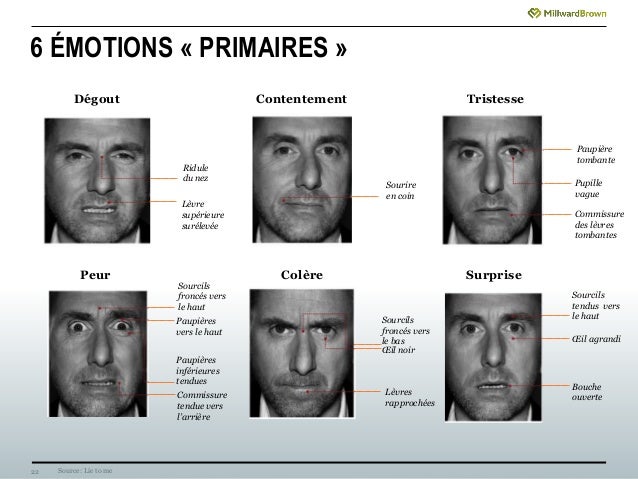Select the Dégout face photo
Screen dimensions: 638x479
pyautogui.click(x=97, y=181)
